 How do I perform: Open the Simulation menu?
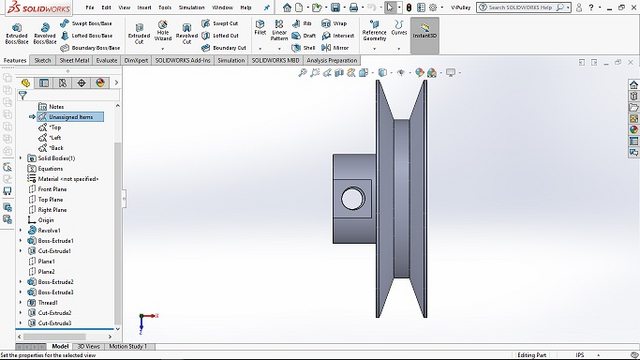(191, 7)
